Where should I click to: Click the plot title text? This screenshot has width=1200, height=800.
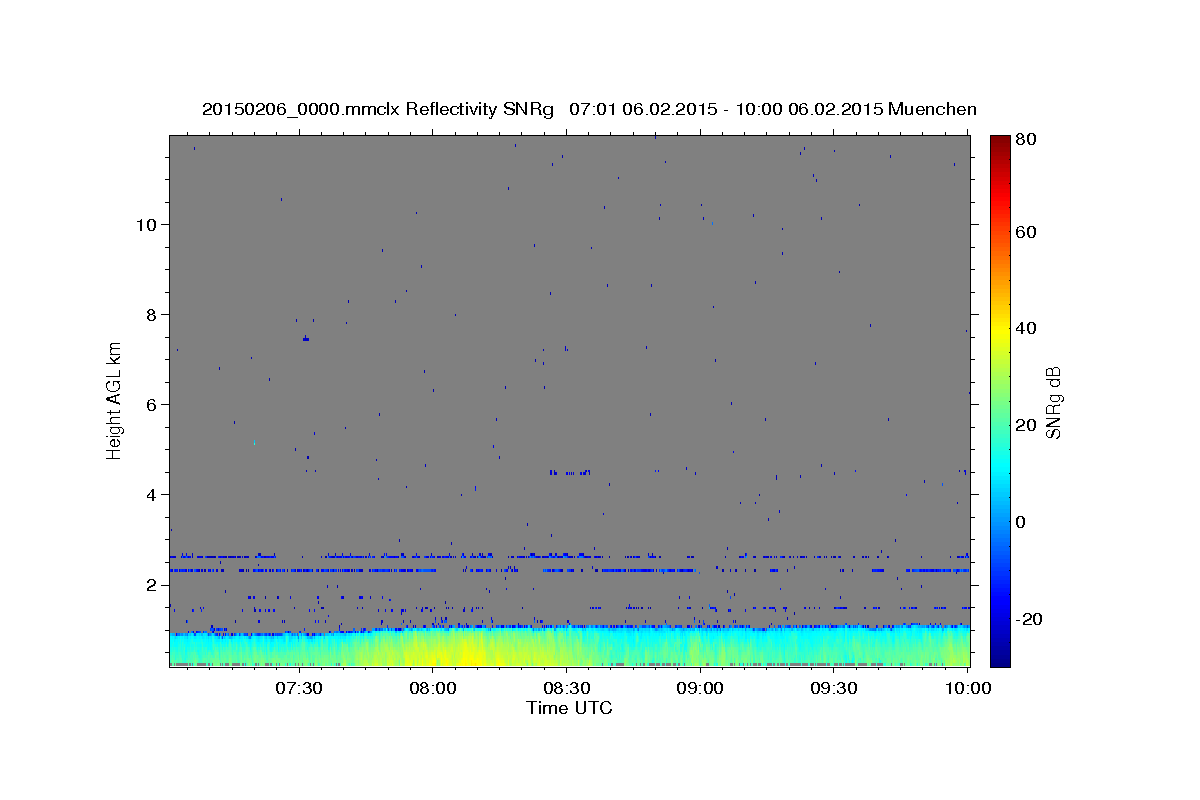[589, 109]
